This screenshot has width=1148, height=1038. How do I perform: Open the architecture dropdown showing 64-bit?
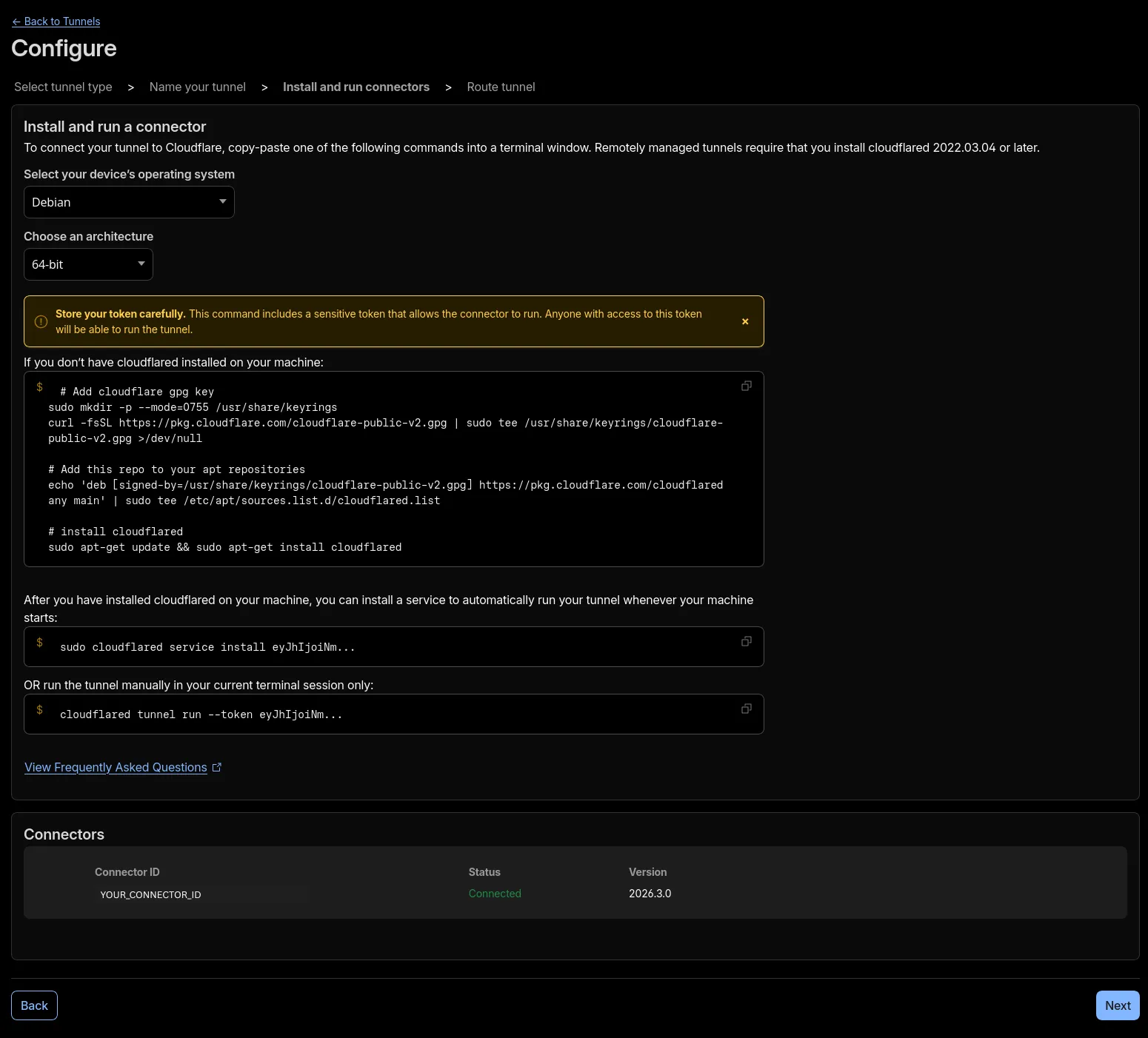[x=88, y=264]
